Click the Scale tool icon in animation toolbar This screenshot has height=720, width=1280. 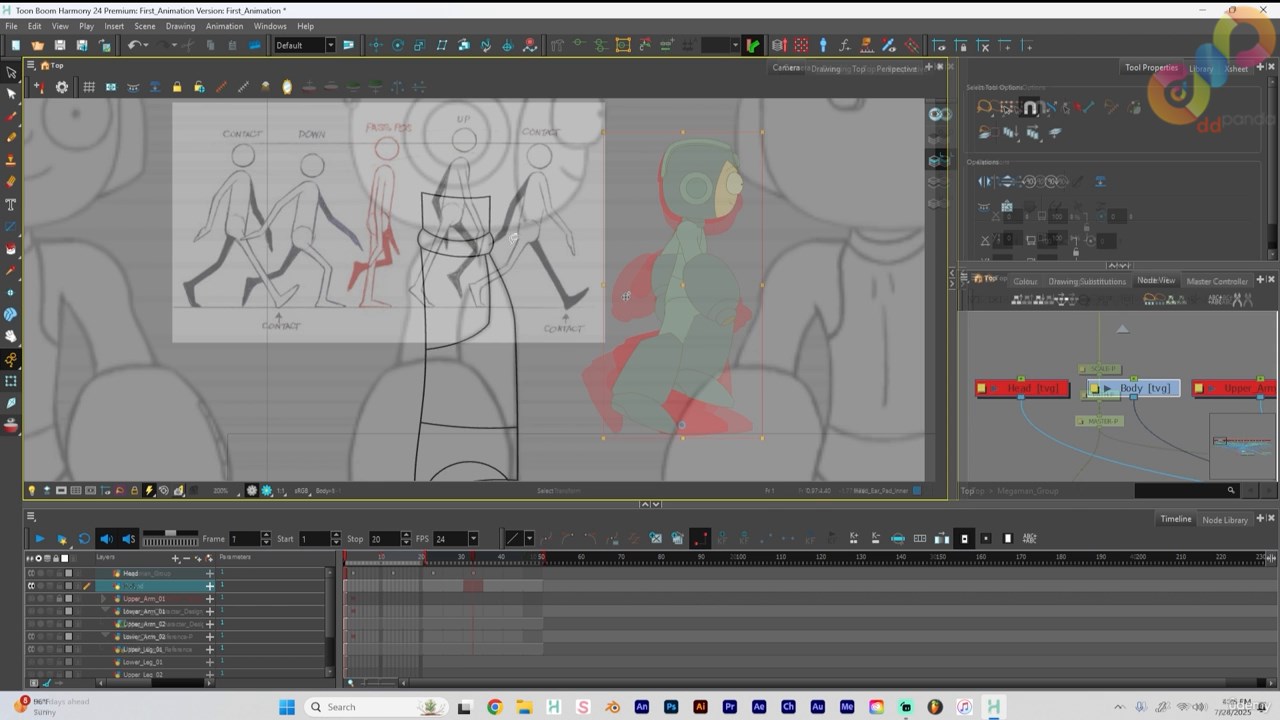click(x=420, y=45)
